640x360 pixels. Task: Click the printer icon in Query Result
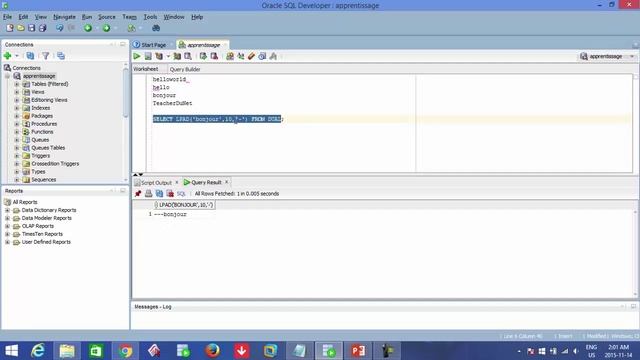click(x=149, y=193)
